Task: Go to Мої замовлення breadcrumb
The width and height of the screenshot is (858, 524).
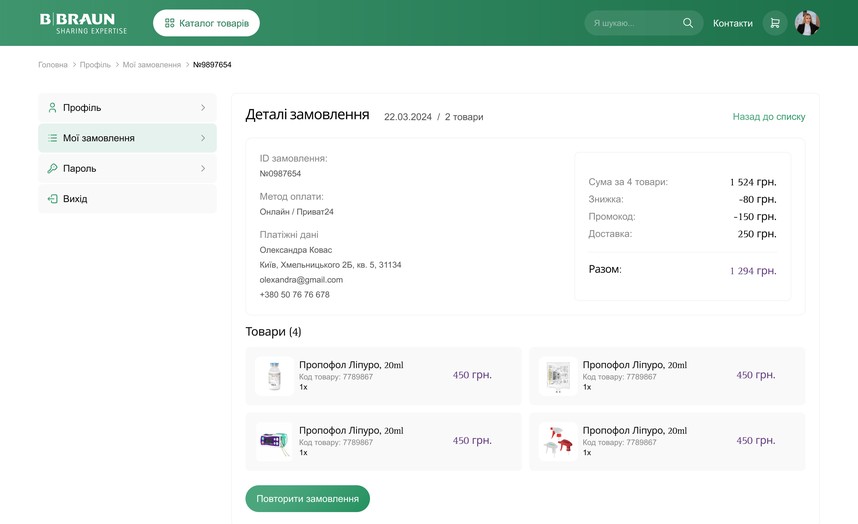Action: click(152, 65)
